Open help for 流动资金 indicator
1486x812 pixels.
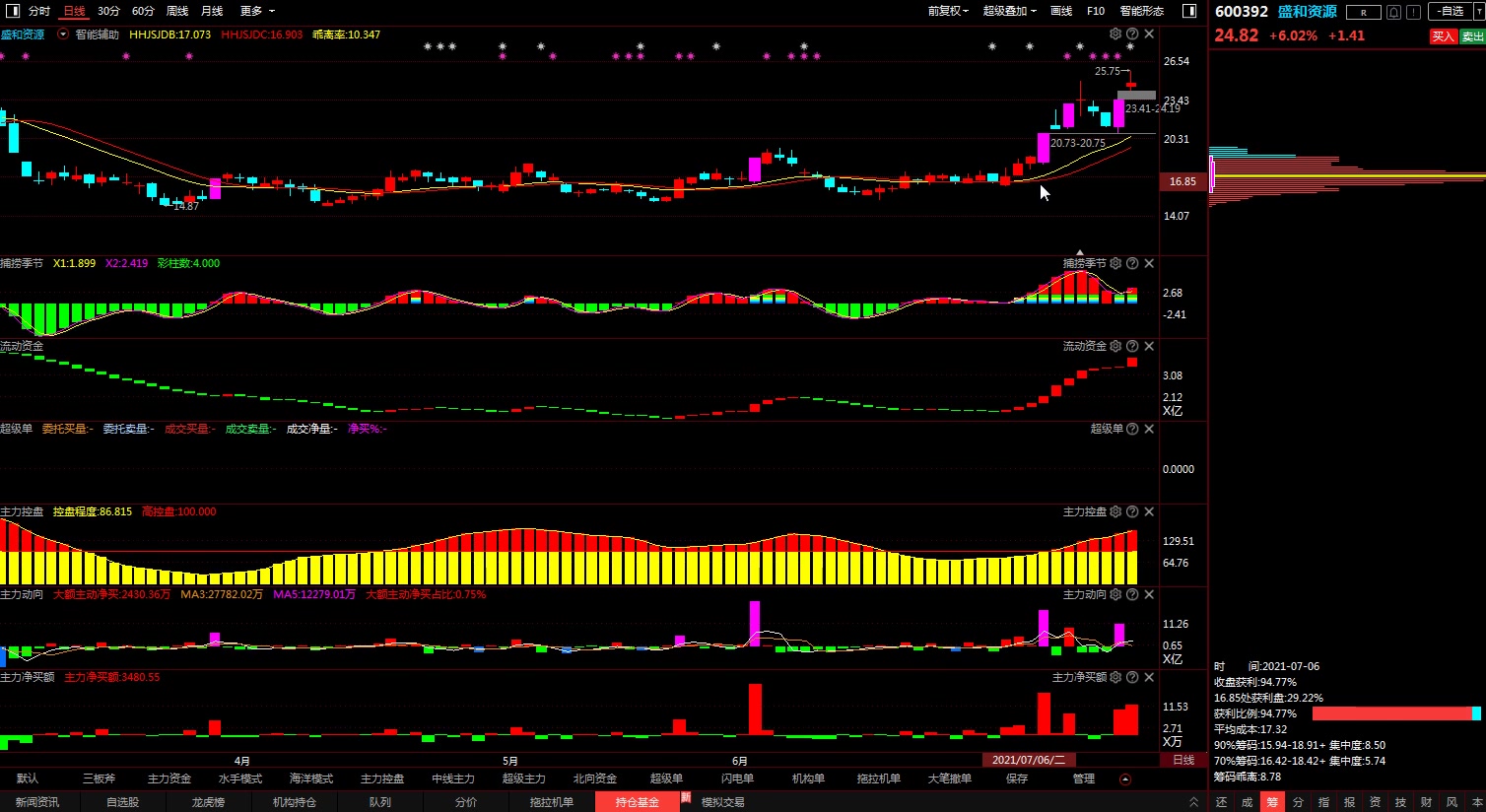coord(1132,346)
